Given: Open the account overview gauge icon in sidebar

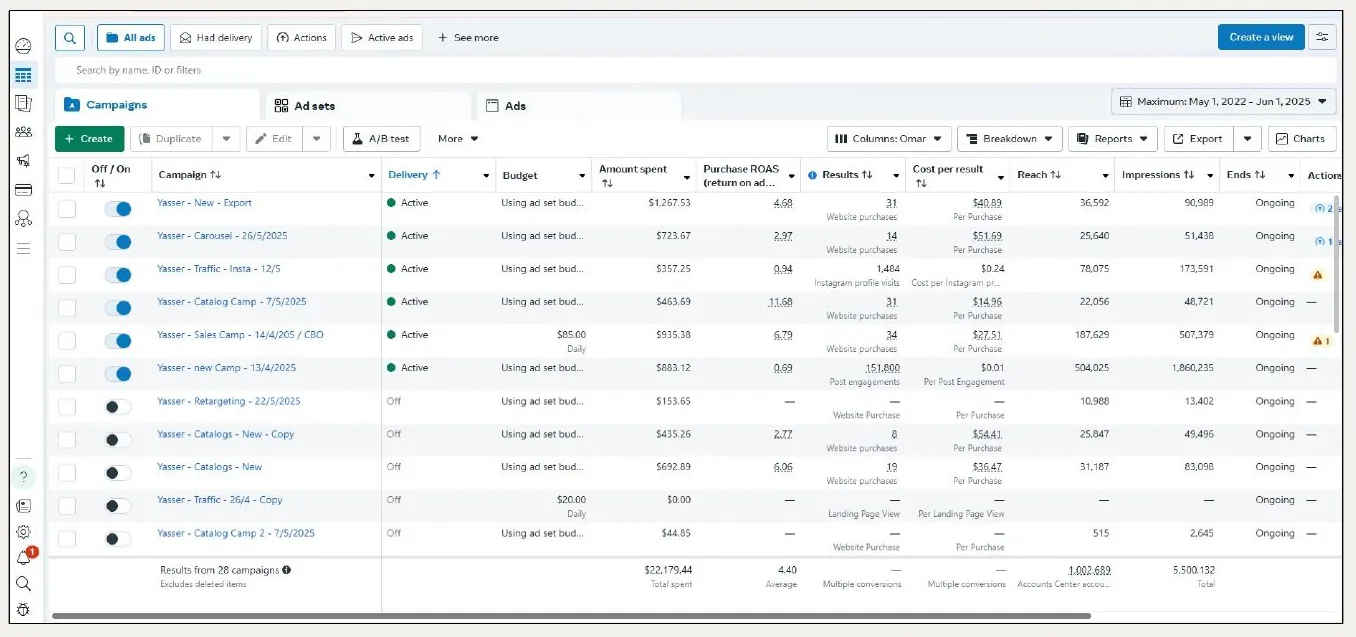Looking at the screenshot, I should click(x=23, y=46).
